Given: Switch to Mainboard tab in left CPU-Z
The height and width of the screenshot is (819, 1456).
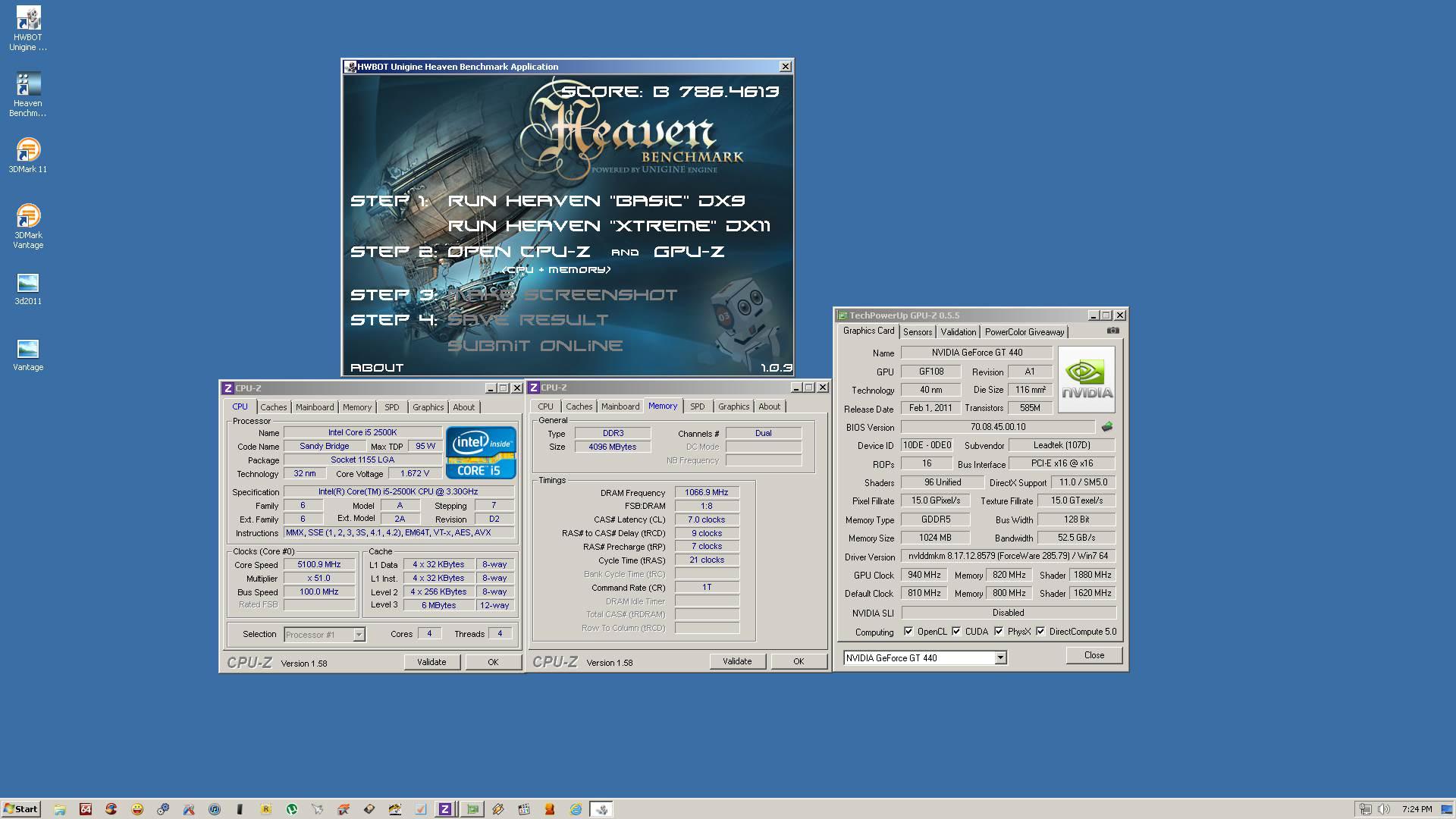Looking at the screenshot, I should 315,407.
